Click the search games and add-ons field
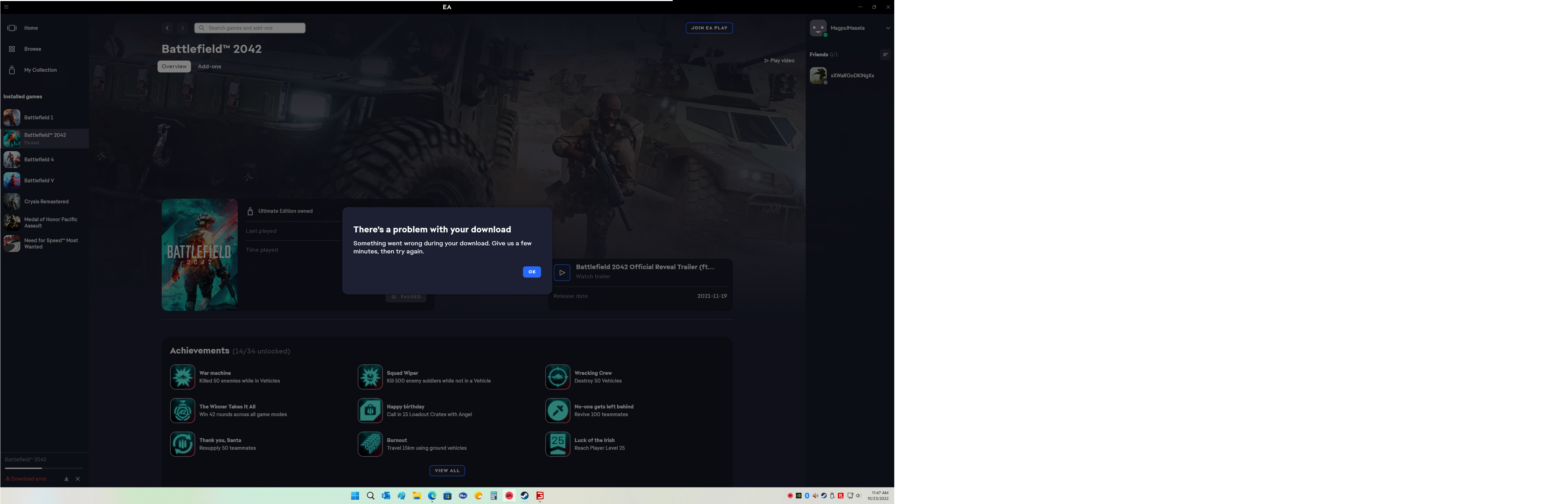 point(250,28)
